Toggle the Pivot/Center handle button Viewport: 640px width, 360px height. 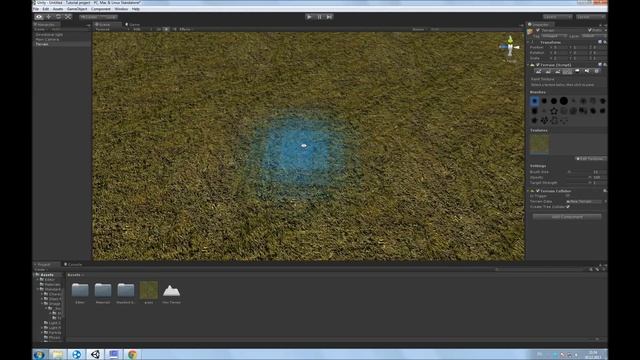tap(89, 17)
